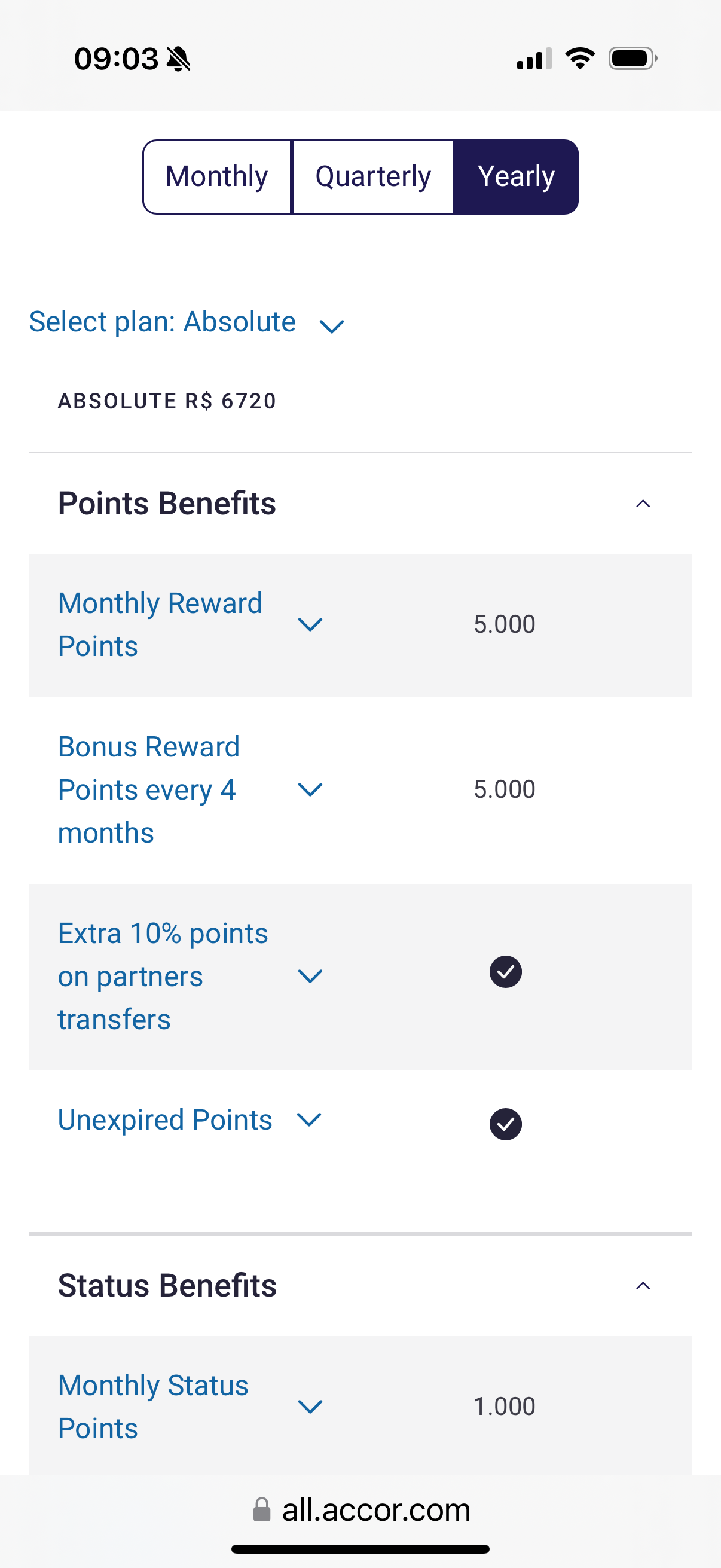Image resolution: width=721 pixels, height=1568 pixels.
Task: Tap the all.accor.com address bar
Action: (x=375, y=1510)
